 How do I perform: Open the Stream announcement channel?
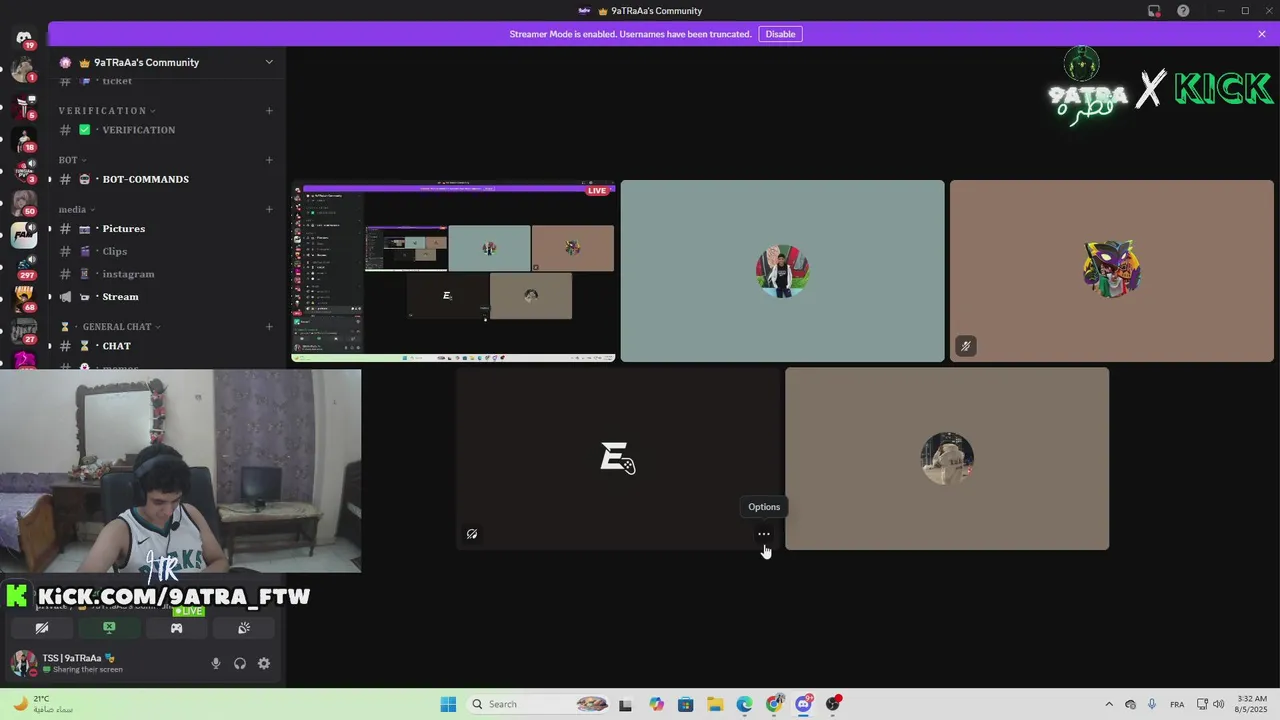click(x=166, y=297)
